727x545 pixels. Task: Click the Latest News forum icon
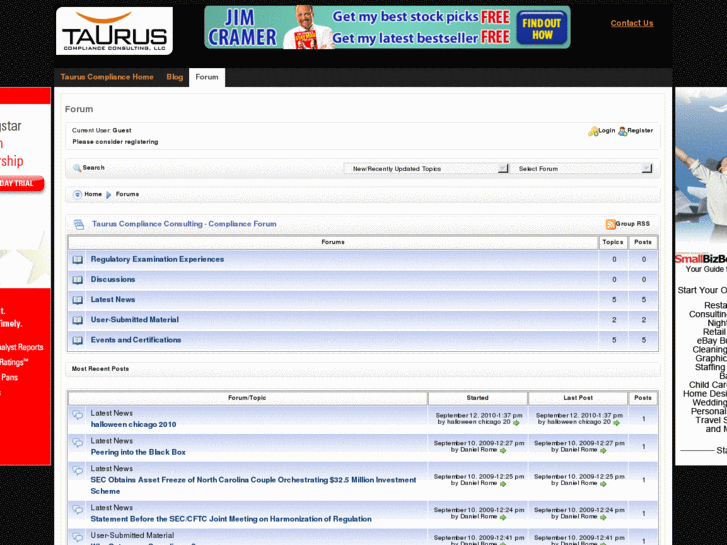tap(77, 300)
